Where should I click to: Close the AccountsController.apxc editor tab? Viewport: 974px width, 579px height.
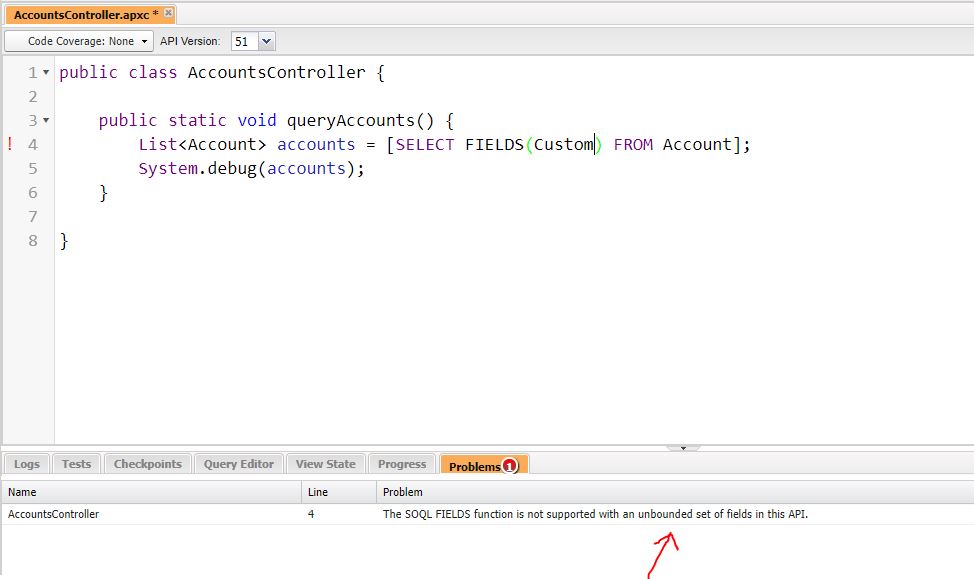point(166,14)
